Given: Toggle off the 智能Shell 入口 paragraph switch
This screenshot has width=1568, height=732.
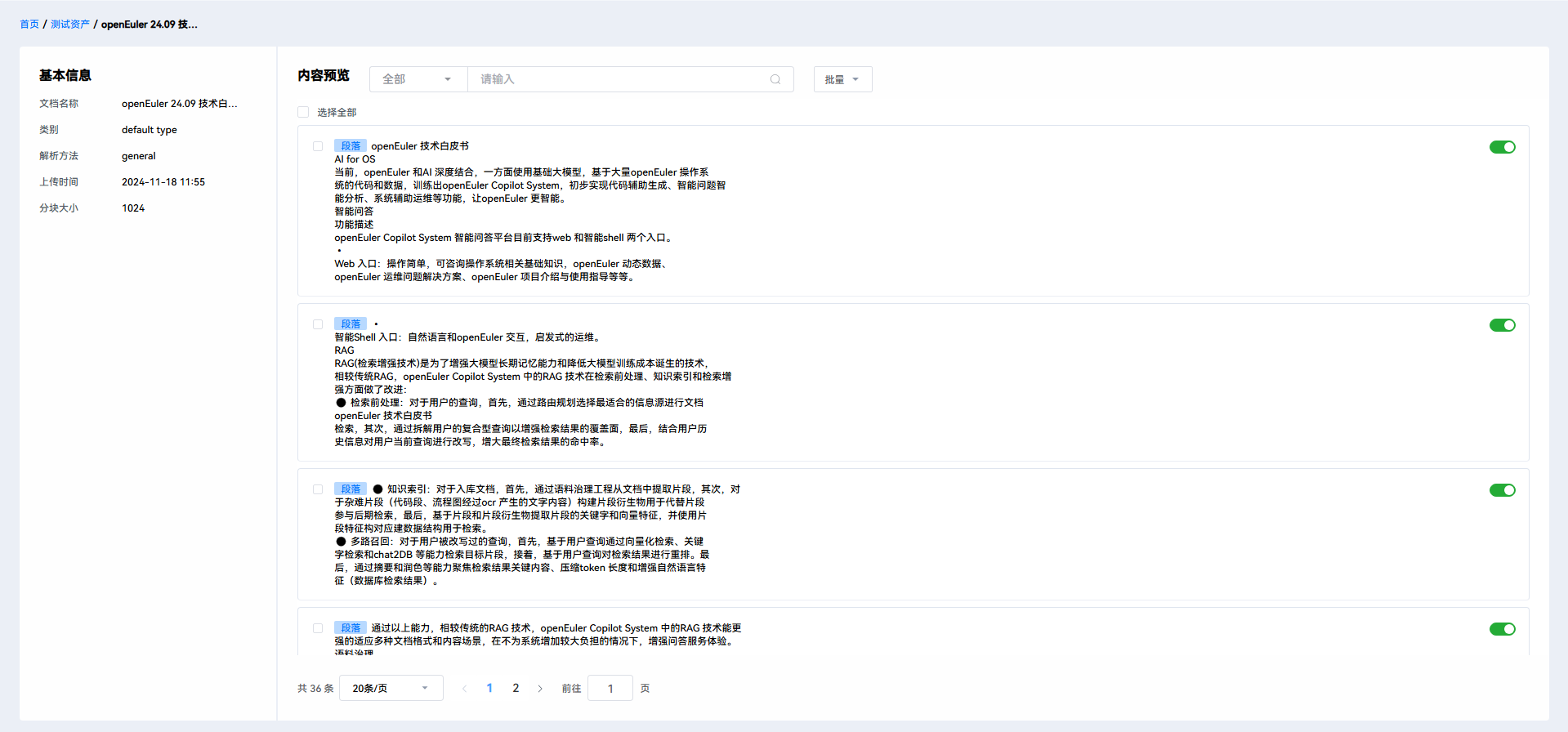Looking at the screenshot, I should [x=1502, y=325].
